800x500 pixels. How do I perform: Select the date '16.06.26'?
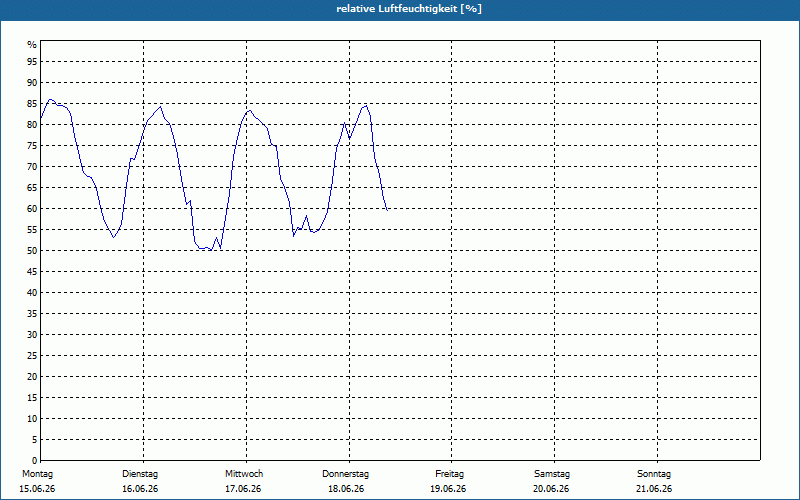pyautogui.click(x=140, y=489)
